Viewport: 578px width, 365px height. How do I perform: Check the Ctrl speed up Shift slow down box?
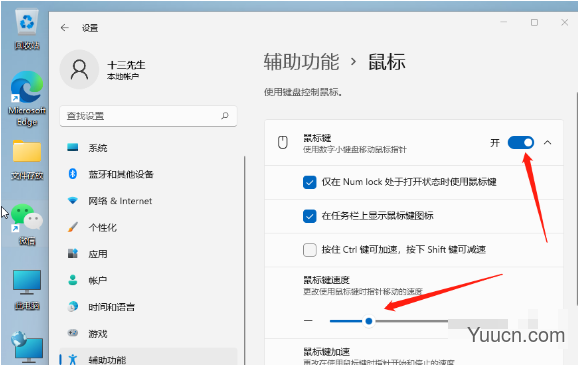coord(310,250)
